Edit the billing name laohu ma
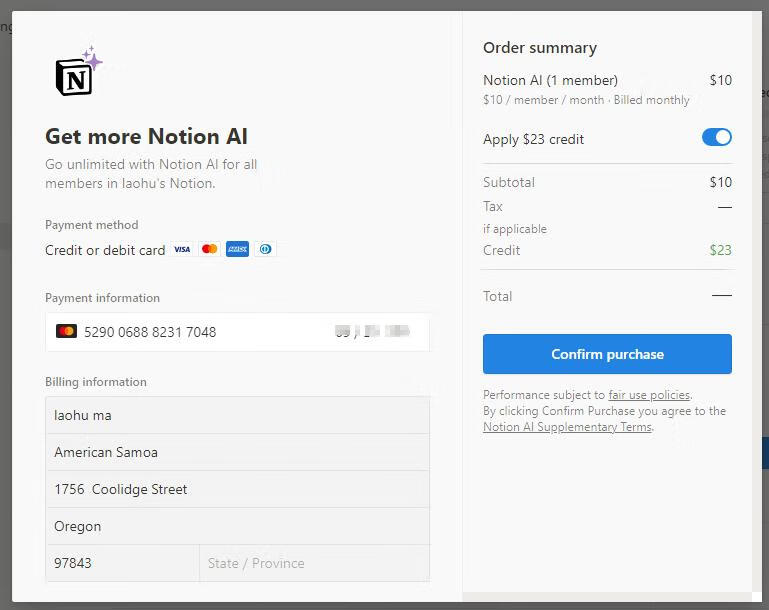 click(237, 415)
